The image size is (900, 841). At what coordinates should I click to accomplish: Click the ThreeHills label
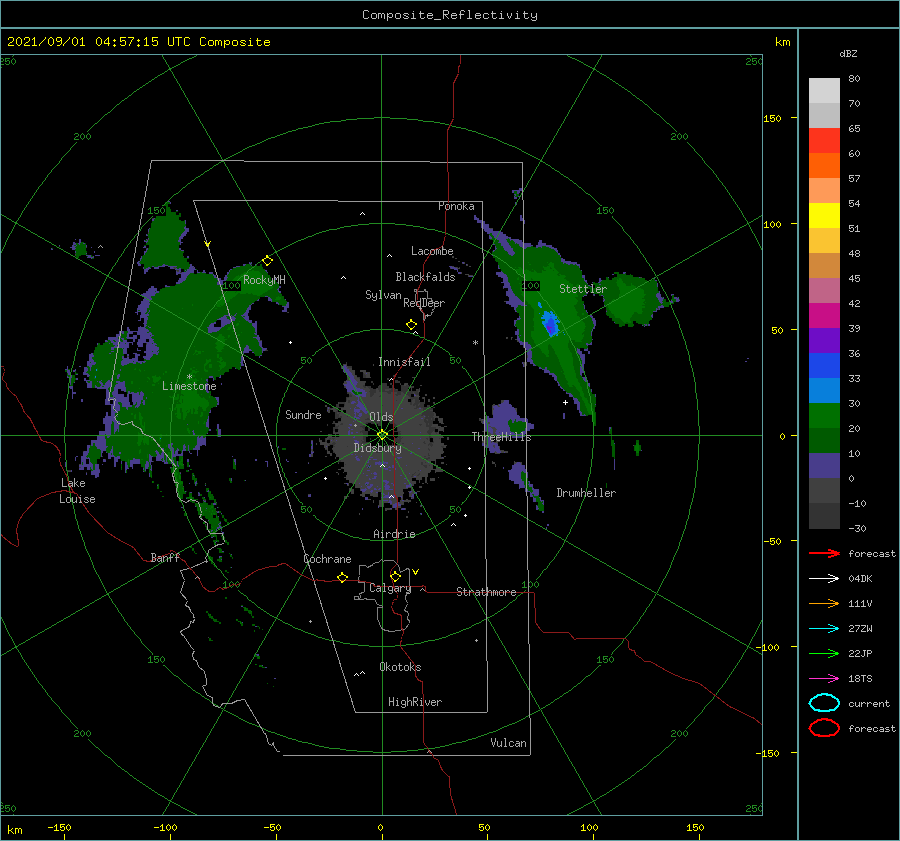[x=502, y=437]
